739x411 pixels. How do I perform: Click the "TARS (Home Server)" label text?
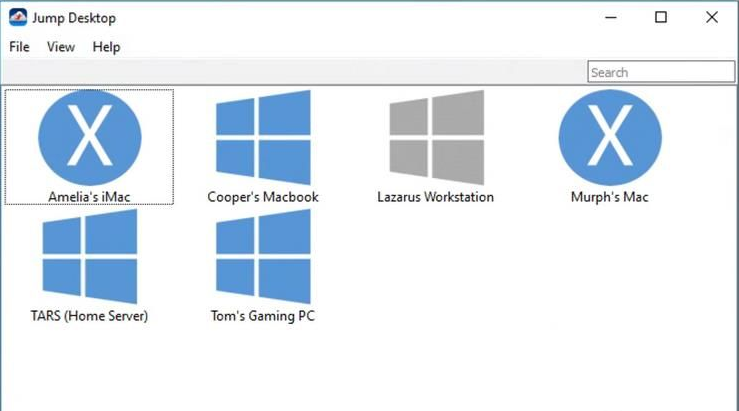click(90, 315)
